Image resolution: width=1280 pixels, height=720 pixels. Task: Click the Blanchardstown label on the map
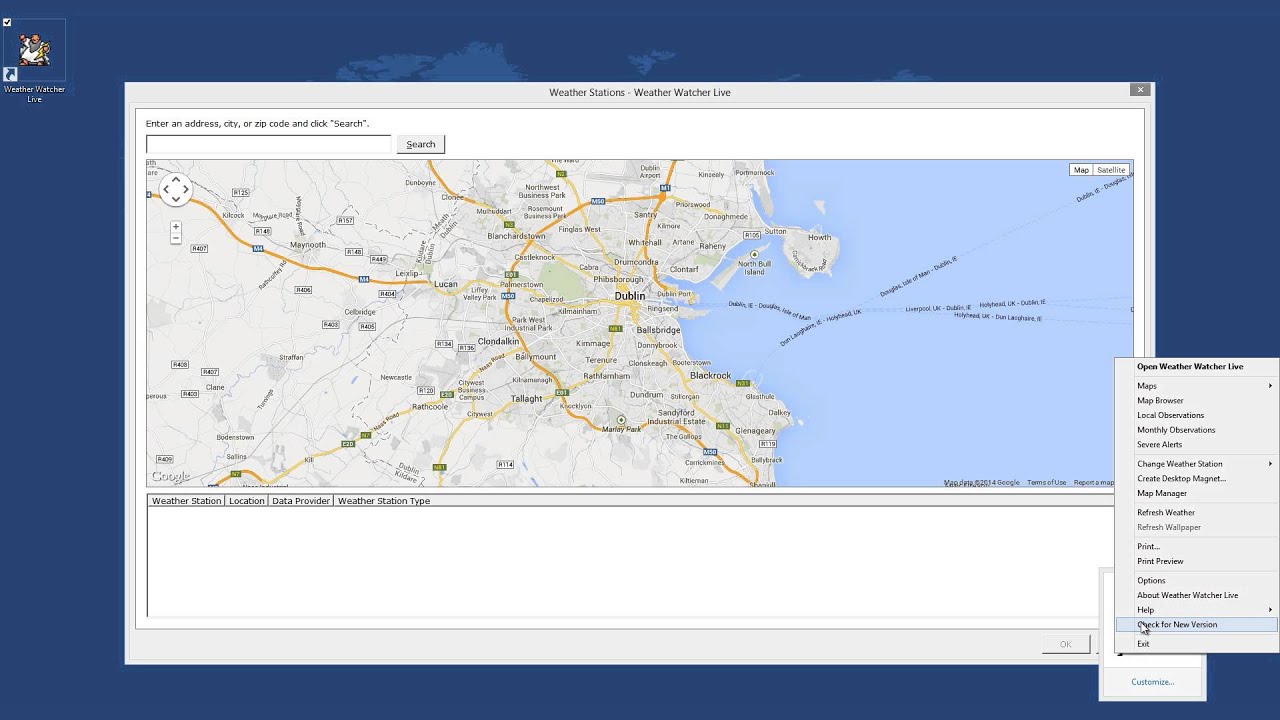click(x=517, y=236)
